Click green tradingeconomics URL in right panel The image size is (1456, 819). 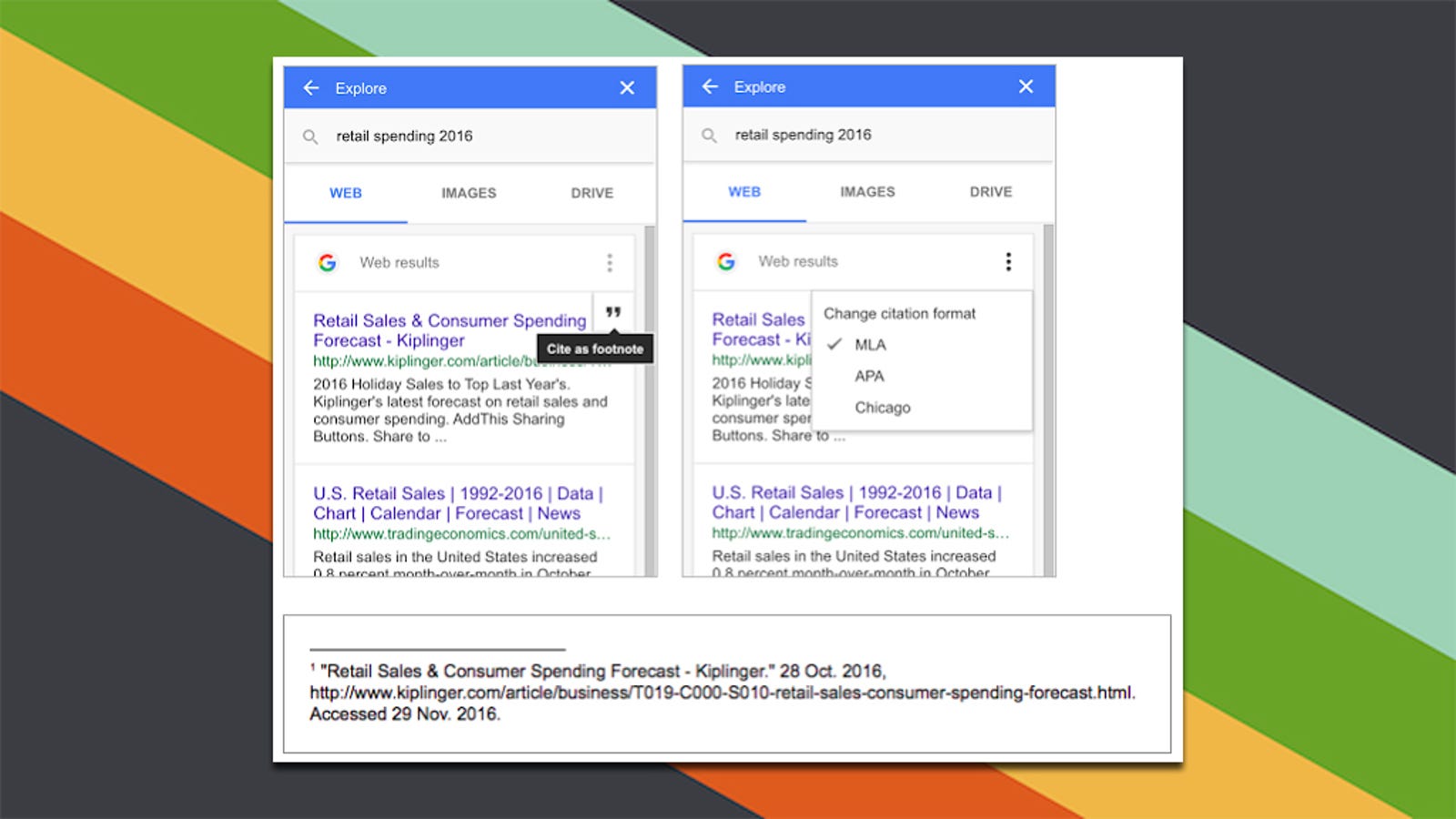(860, 533)
